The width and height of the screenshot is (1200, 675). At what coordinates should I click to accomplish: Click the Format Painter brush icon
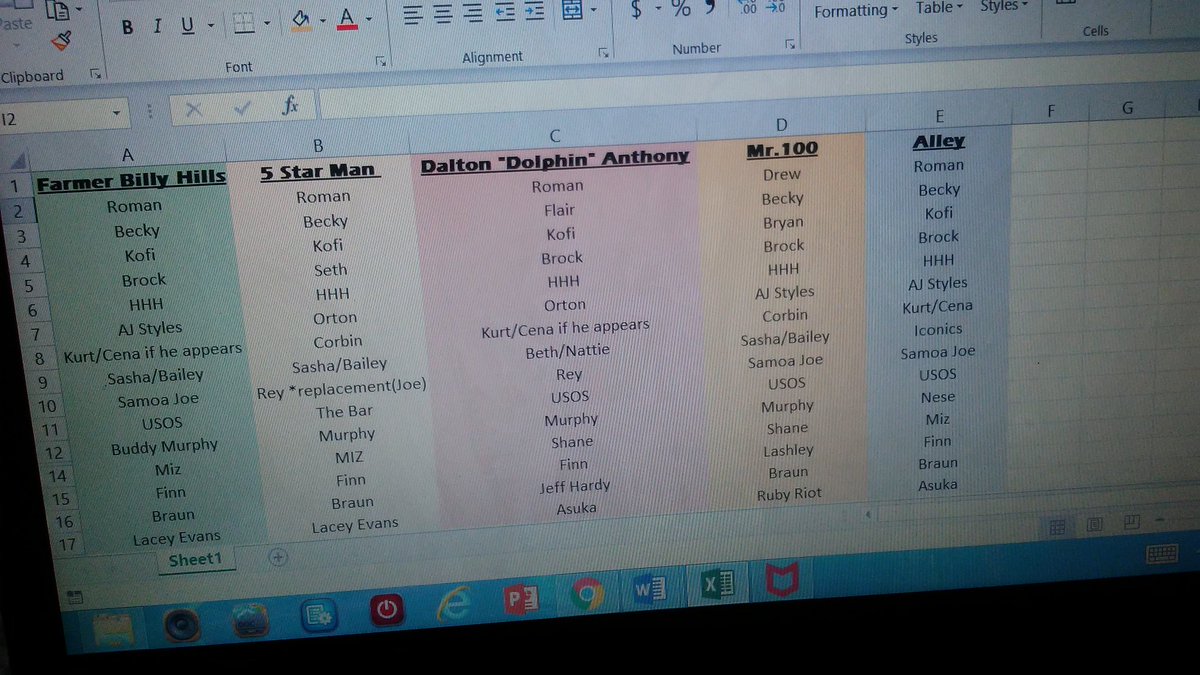tap(60, 39)
